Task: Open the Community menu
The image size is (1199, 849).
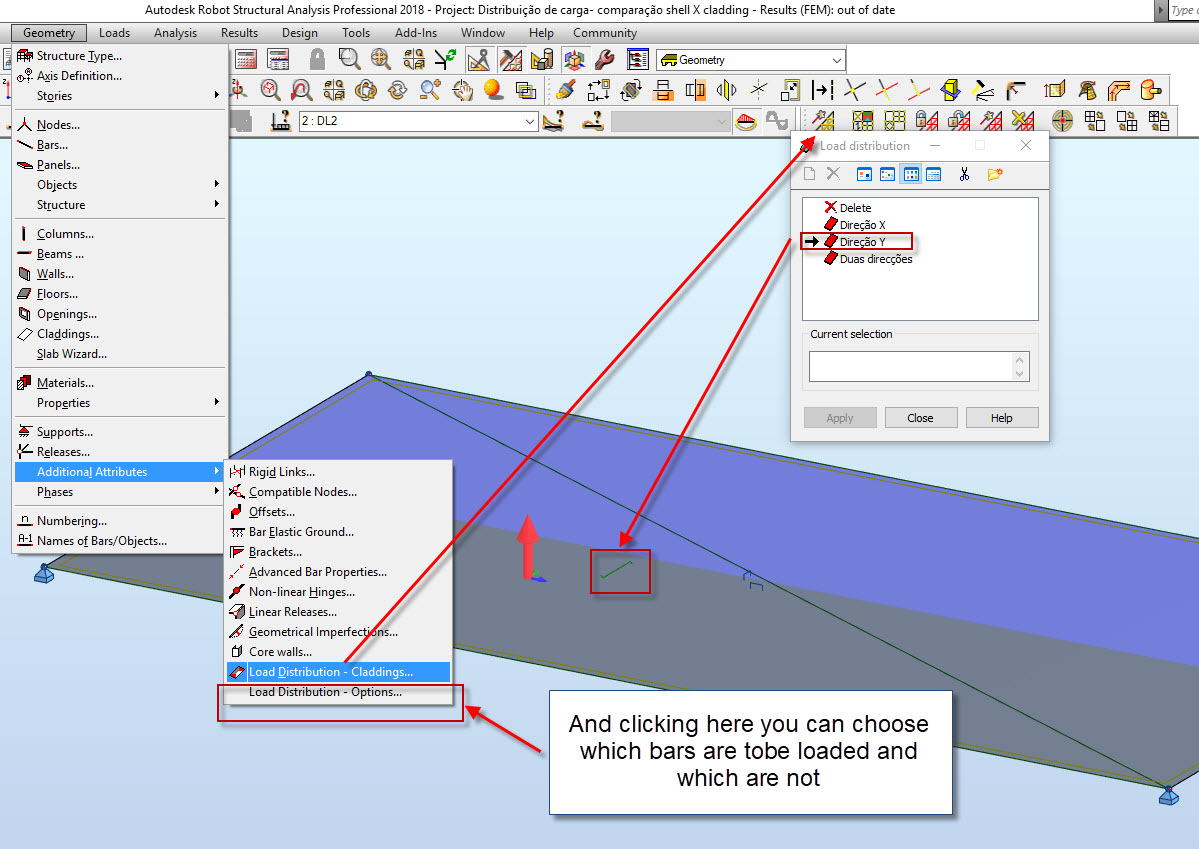Action: pos(605,33)
